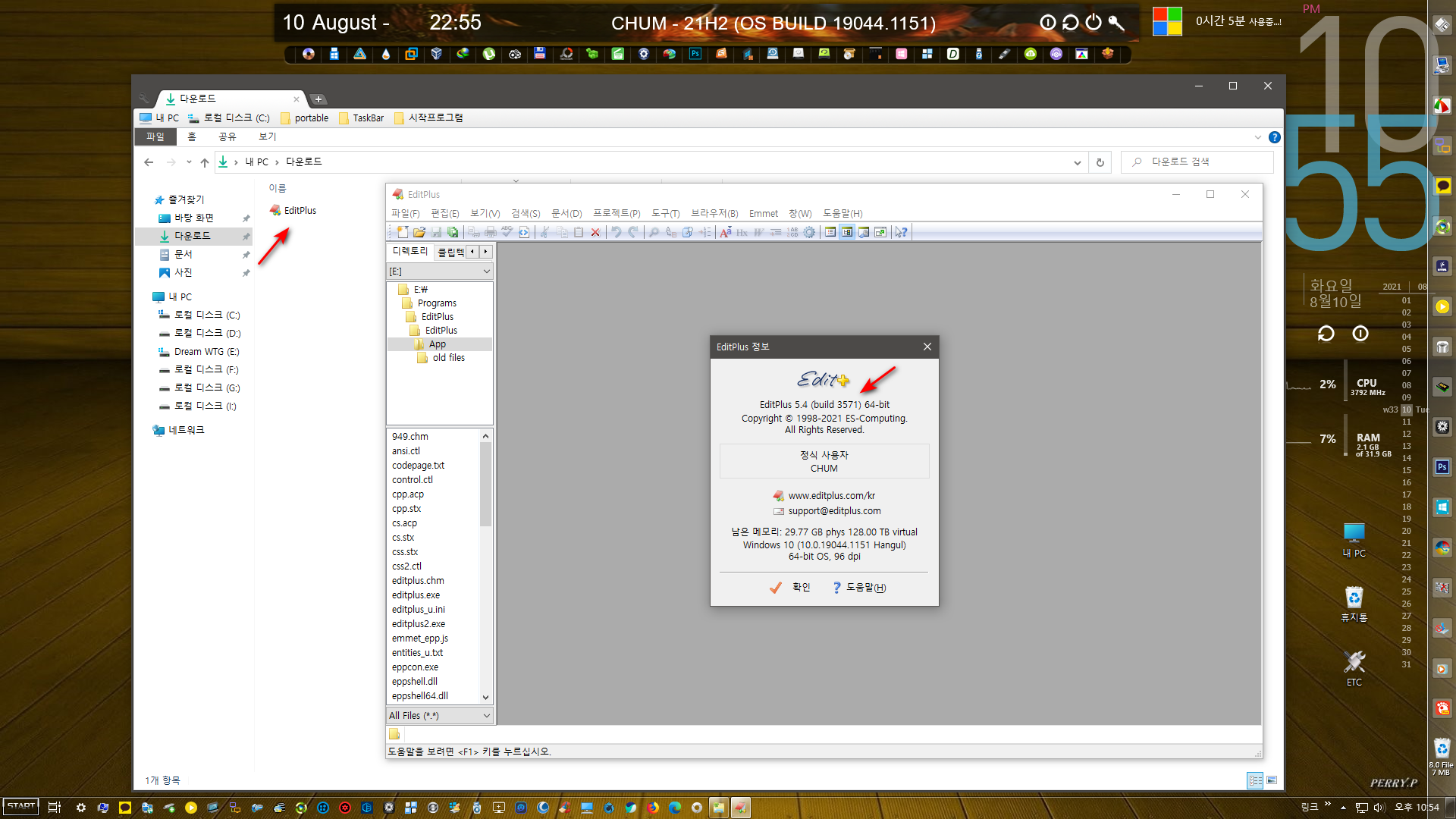Click the Save All icon in EditPlus toolbar

pyautogui.click(x=453, y=232)
